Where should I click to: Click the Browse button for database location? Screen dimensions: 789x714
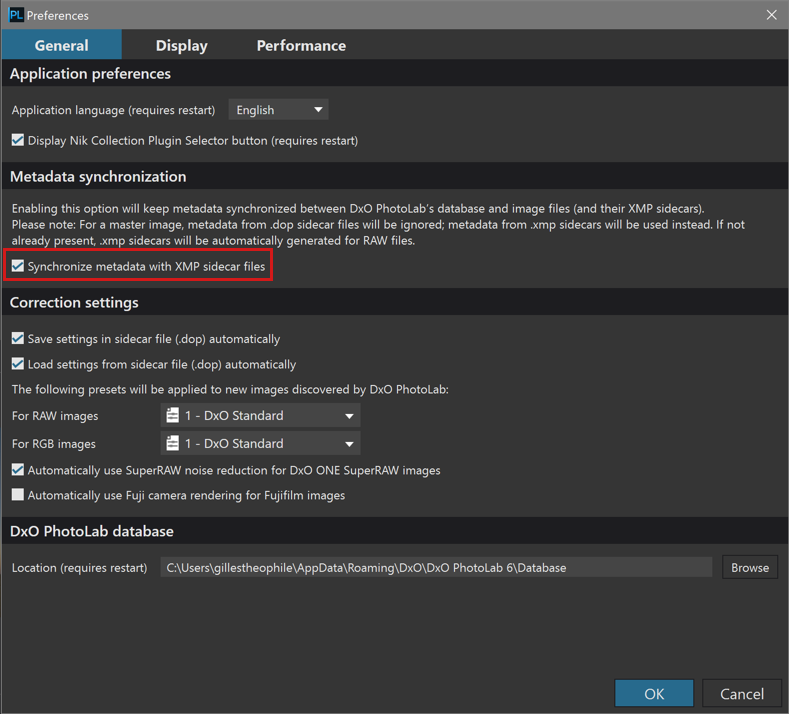click(x=750, y=568)
